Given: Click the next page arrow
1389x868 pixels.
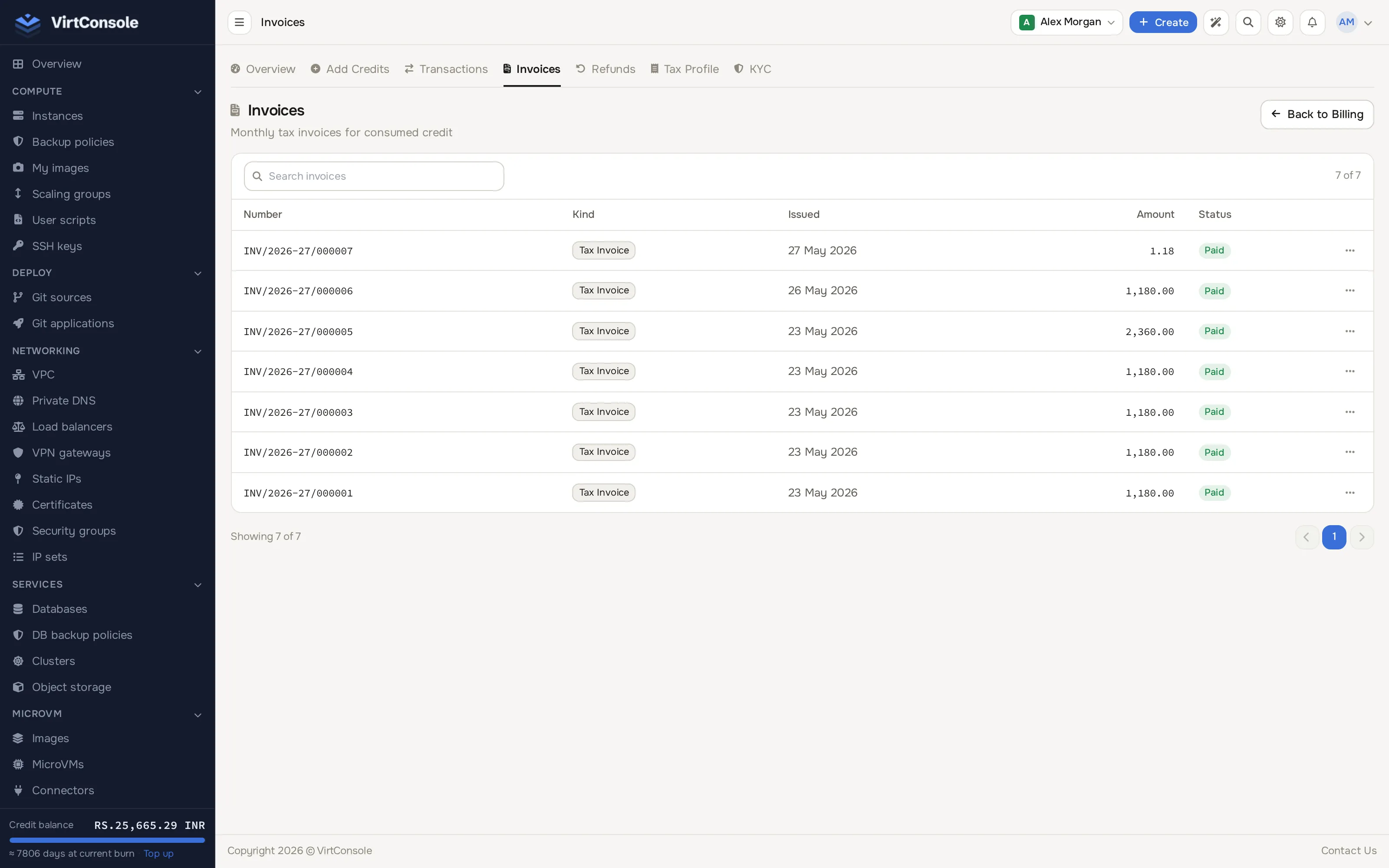Looking at the screenshot, I should pyautogui.click(x=1362, y=537).
